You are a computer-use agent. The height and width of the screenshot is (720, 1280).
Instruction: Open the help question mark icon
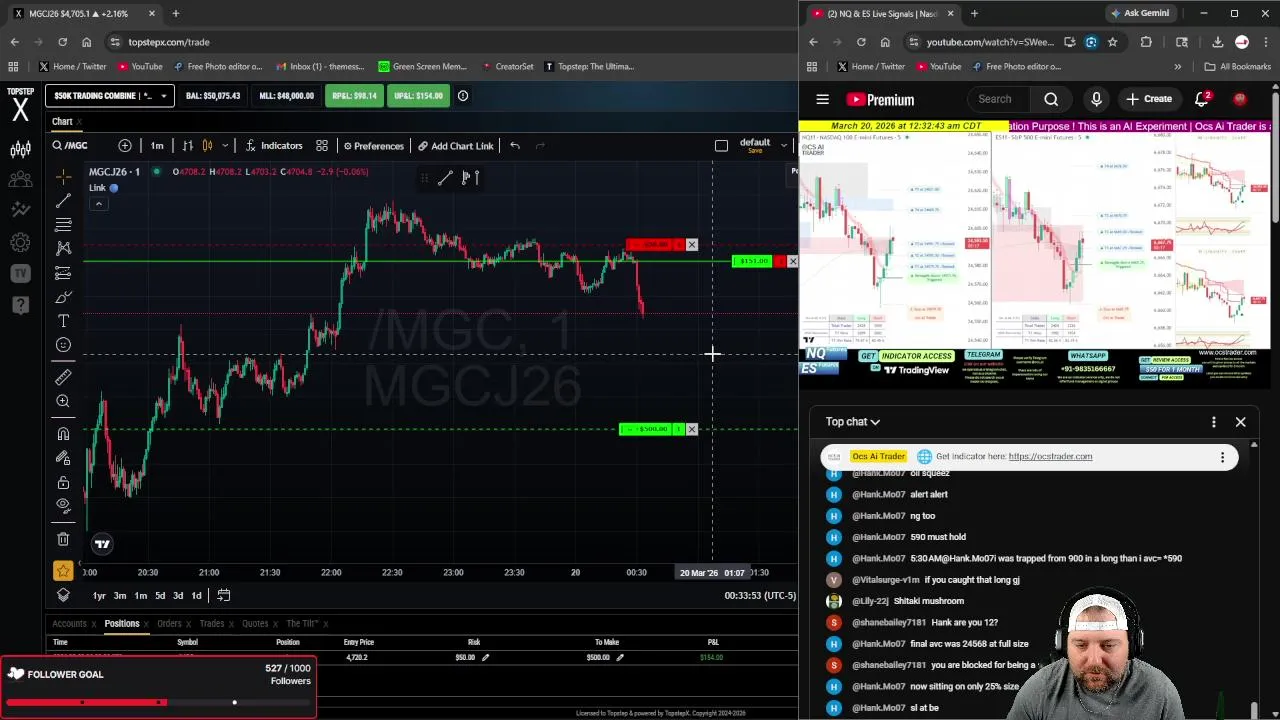point(20,305)
